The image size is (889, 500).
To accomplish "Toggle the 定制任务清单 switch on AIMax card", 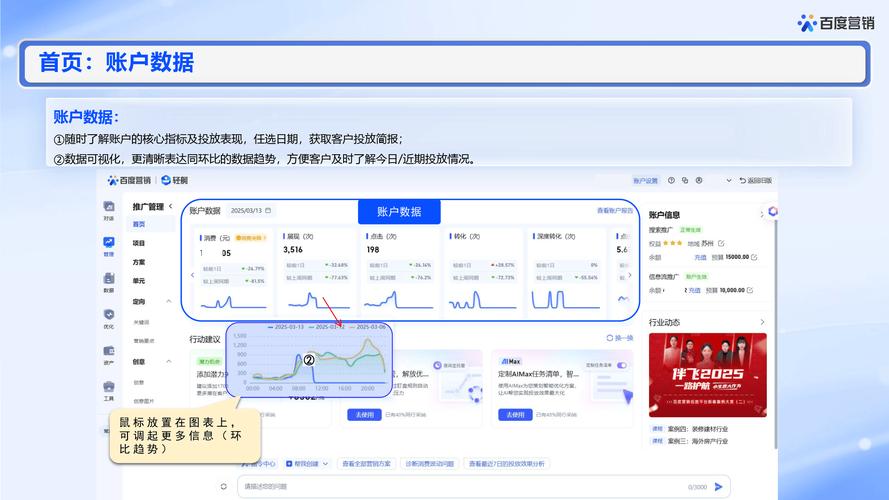I will [622, 365].
